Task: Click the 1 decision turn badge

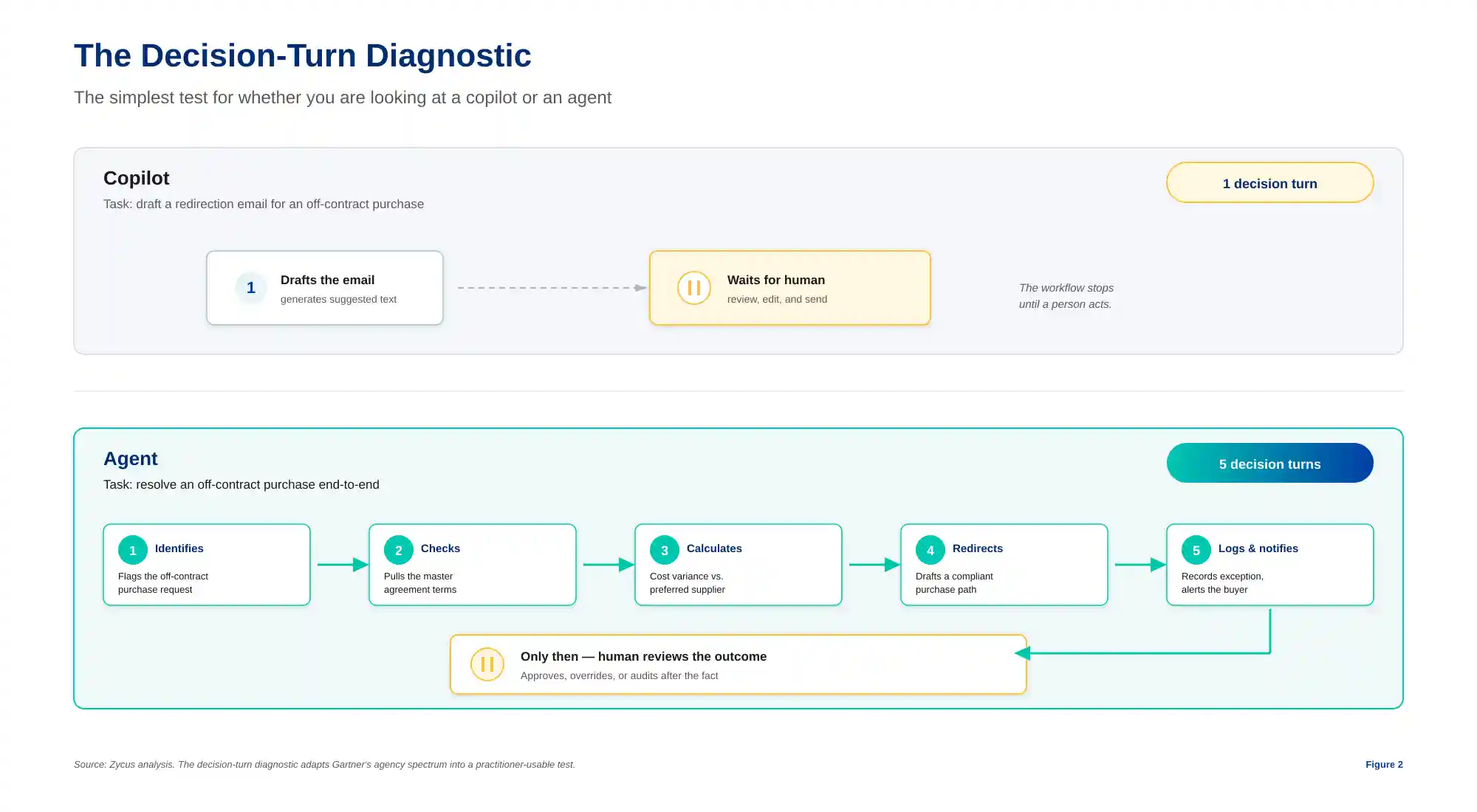Action: click(x=1270, y=183)
